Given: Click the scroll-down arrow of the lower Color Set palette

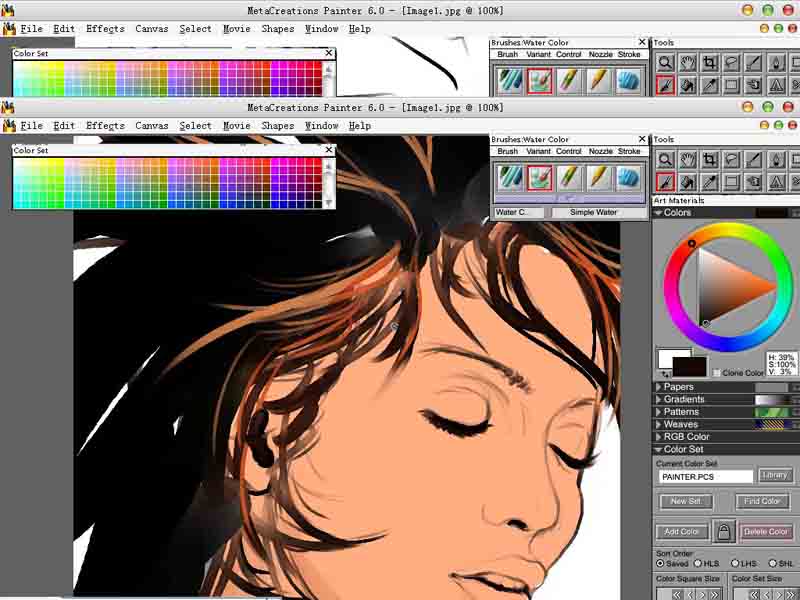Looking at the screenshot, I should coord(328,203).
